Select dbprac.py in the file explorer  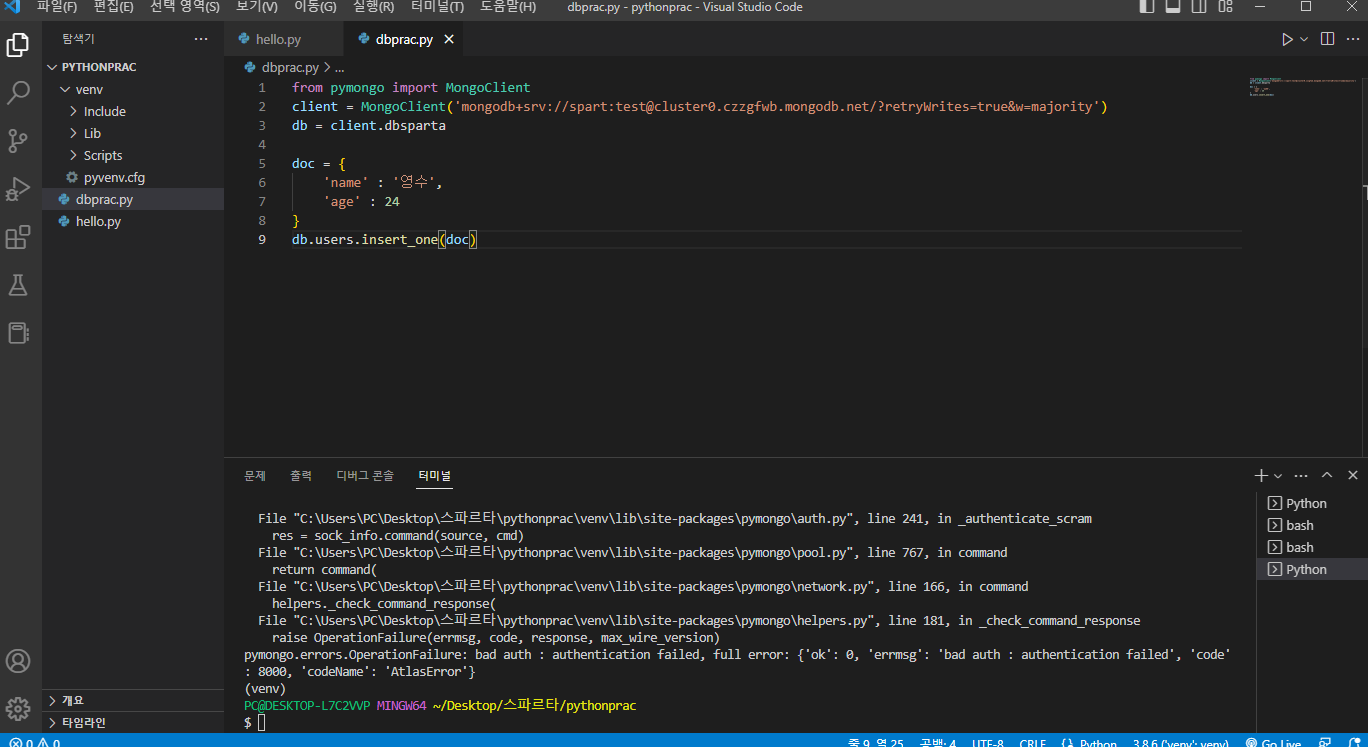coord(132,199)
